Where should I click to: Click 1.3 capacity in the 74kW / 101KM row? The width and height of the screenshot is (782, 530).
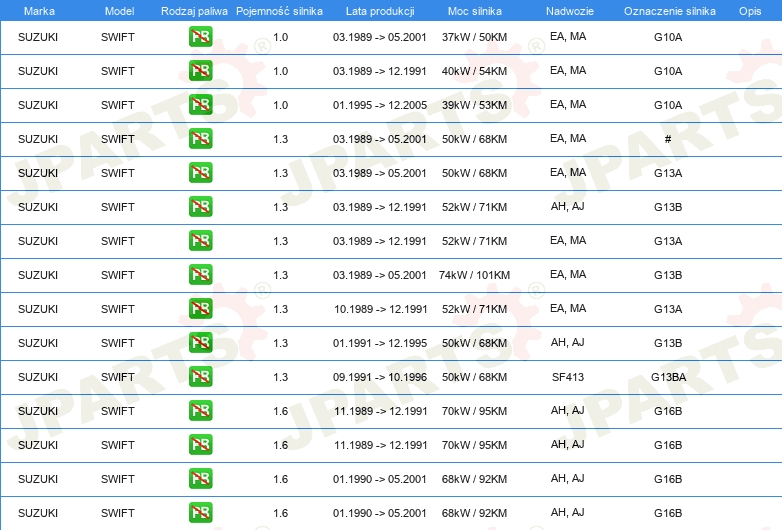(x=281, y=275)
